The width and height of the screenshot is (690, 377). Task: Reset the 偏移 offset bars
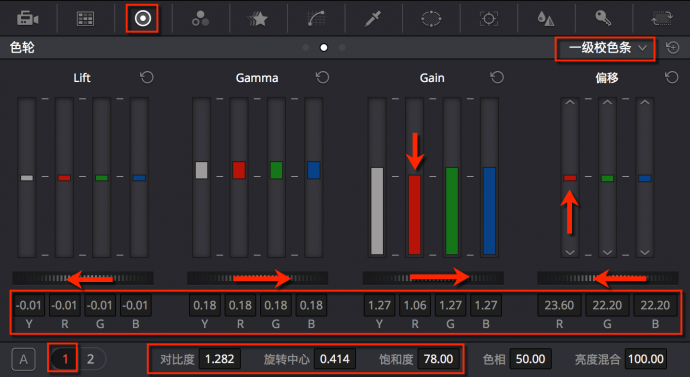[672, 78]
